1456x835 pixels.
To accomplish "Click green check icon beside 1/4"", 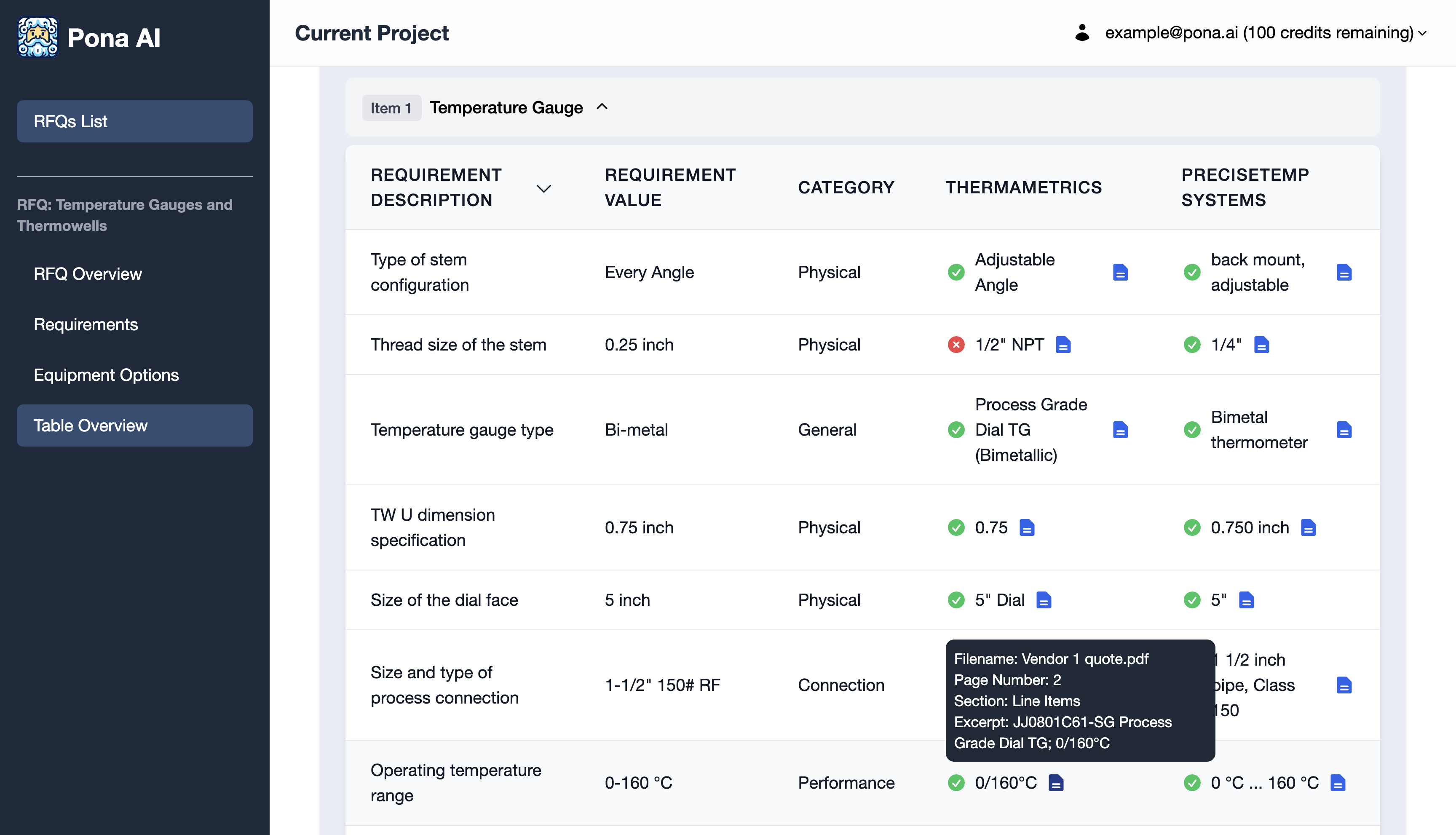I will pos(1192,345).
